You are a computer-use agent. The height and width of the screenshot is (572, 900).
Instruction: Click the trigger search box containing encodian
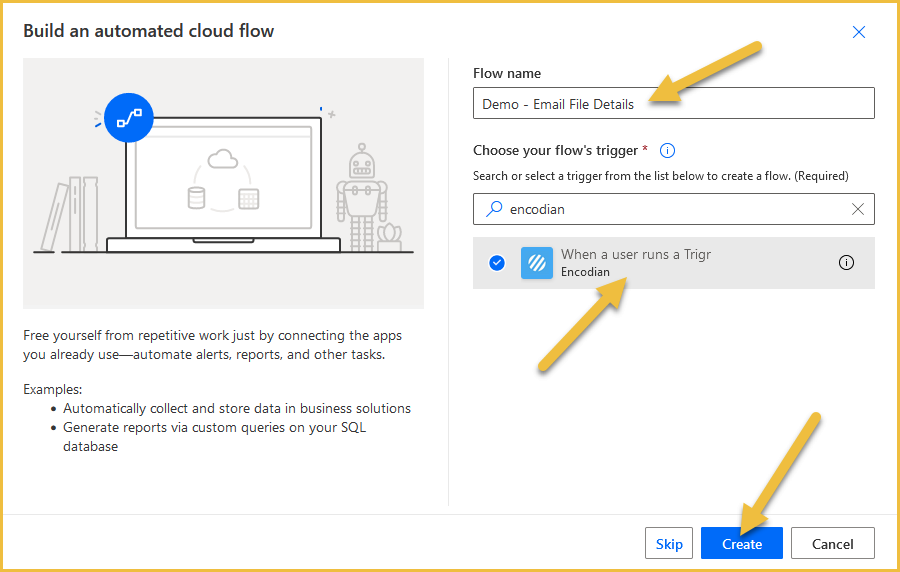[x=674, y=209]
